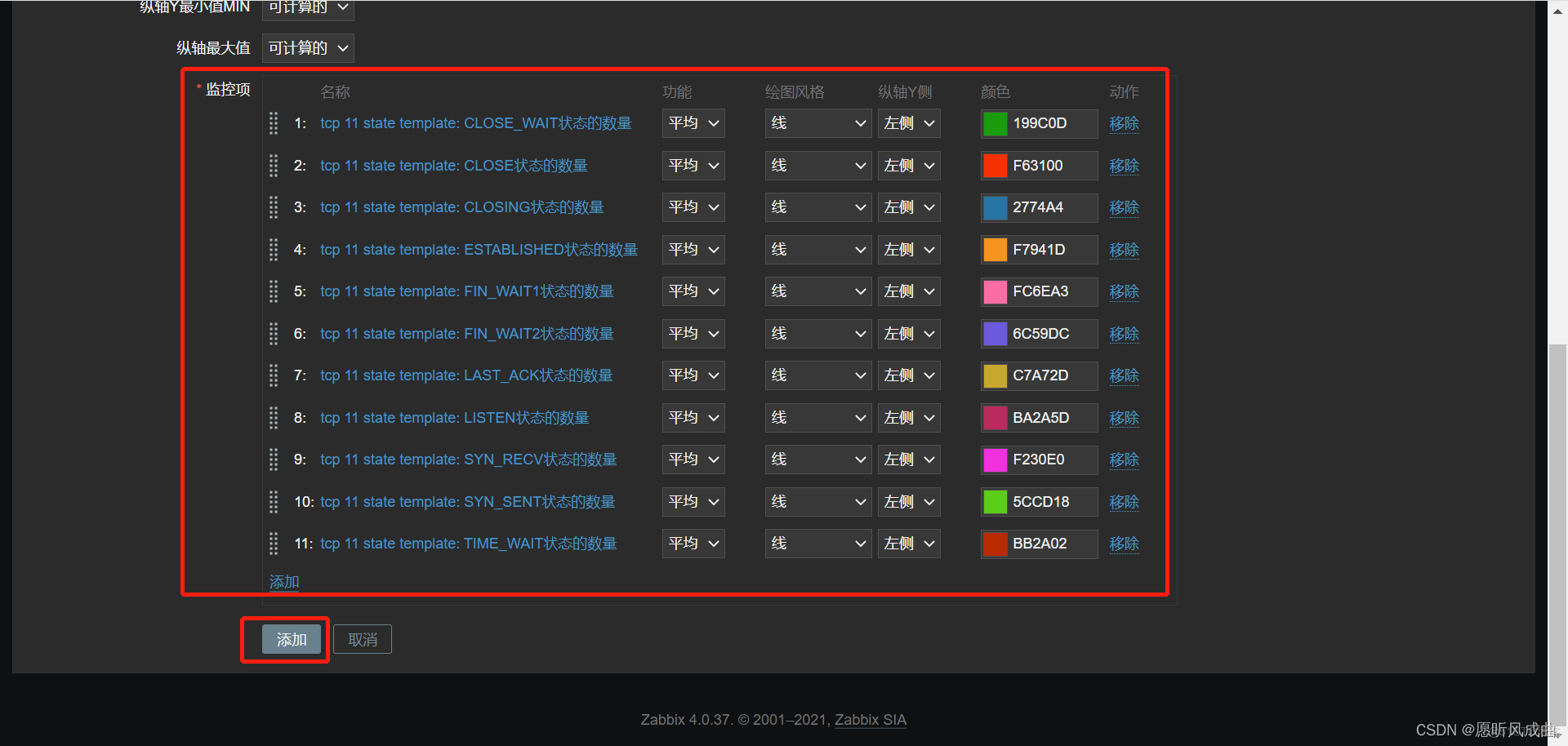Open FIN_WAIT2状态的数量 item link
The width and height of the screenshot is (1568, 746).
pos(467,334)
